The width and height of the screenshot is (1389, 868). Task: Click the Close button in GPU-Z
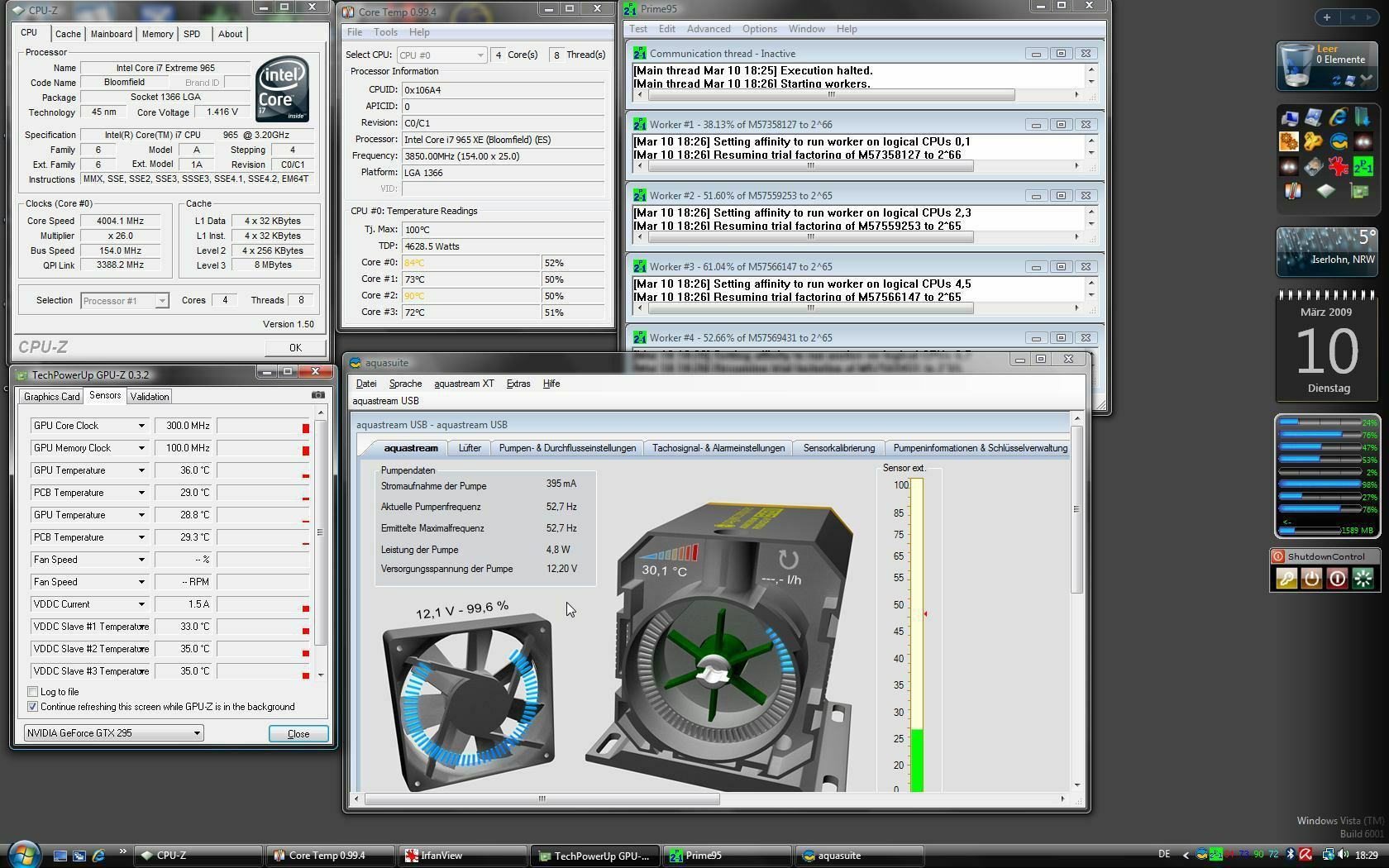(298, 734)
